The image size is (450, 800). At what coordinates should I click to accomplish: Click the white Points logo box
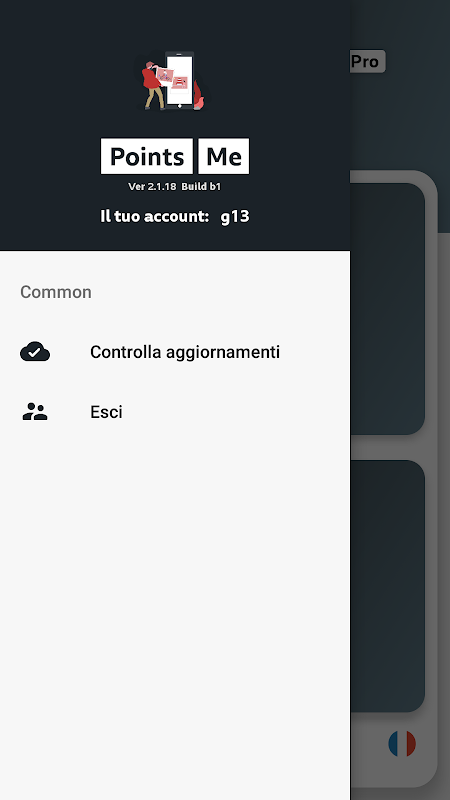(x=147, y=156)
